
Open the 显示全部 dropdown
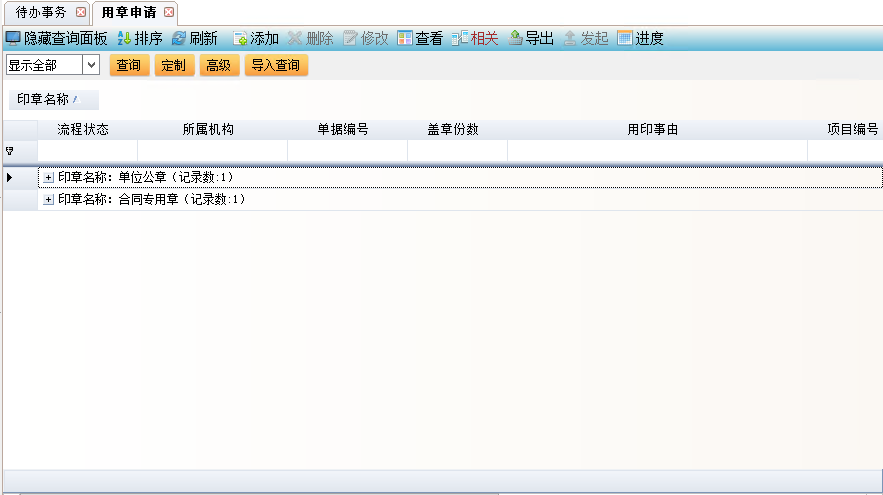tap(91, 65)
